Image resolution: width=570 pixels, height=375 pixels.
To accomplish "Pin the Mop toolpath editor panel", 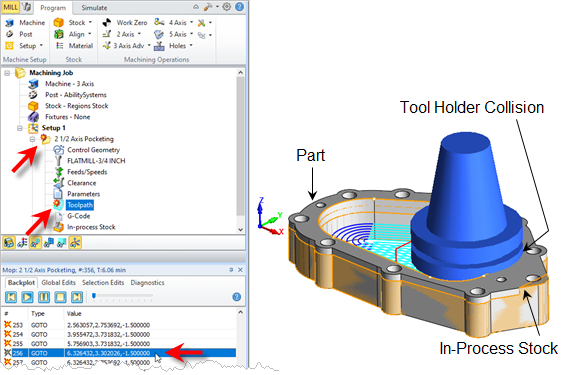I will pos(231,270).
